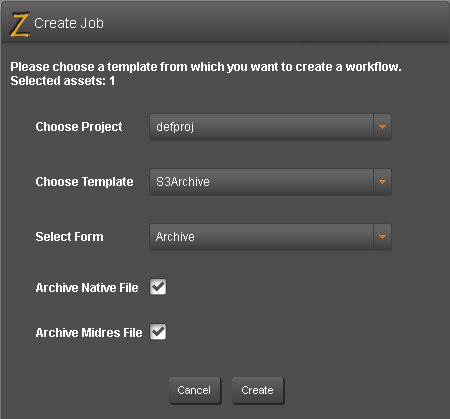Click the Select Form label

tap(69, 237)
